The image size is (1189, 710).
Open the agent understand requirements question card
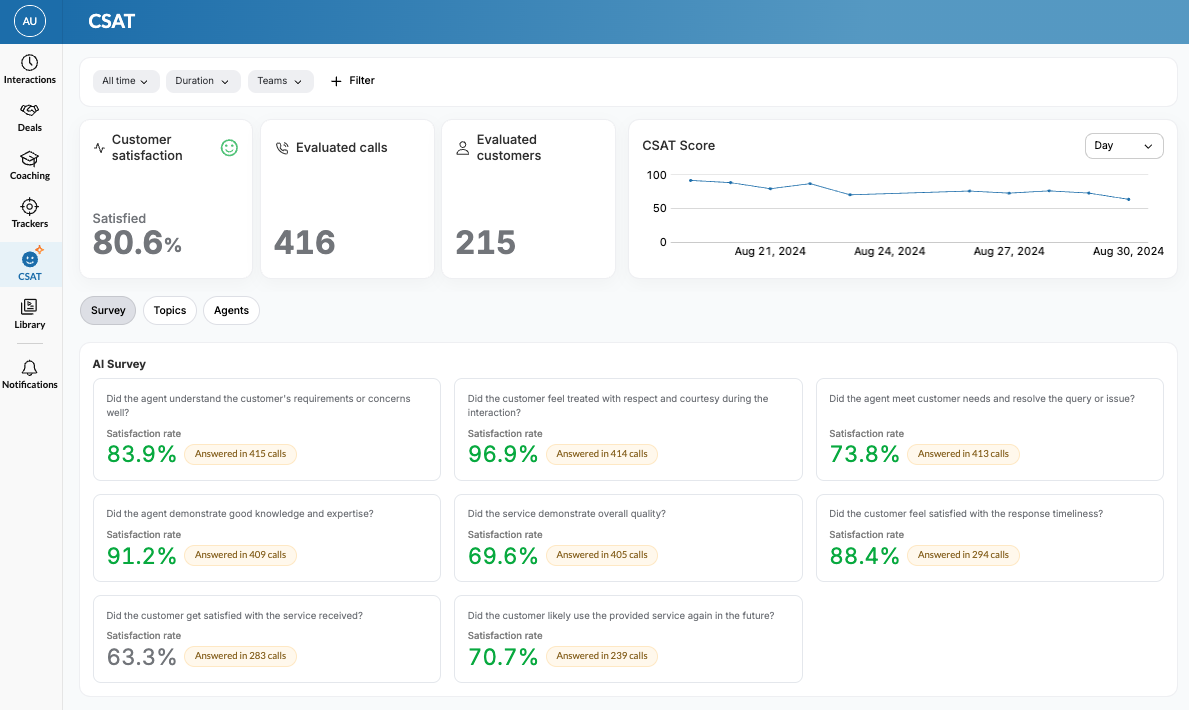tap(267, 429)
